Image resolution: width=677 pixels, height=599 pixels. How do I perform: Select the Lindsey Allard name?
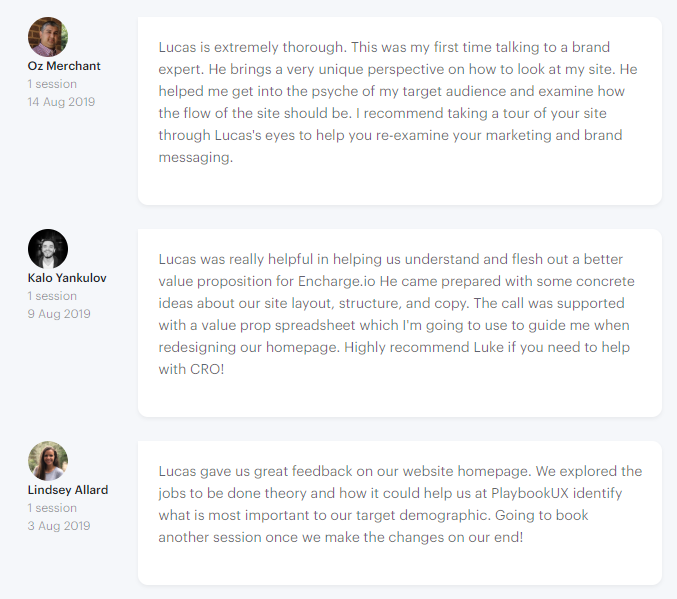click(68, 490)
